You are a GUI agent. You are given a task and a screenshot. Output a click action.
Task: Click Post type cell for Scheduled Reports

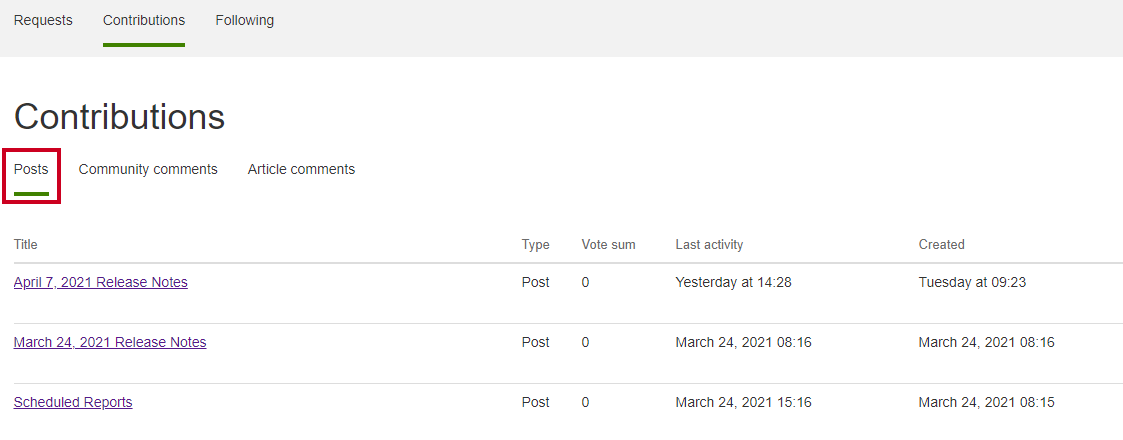click(x=536, y=402)
